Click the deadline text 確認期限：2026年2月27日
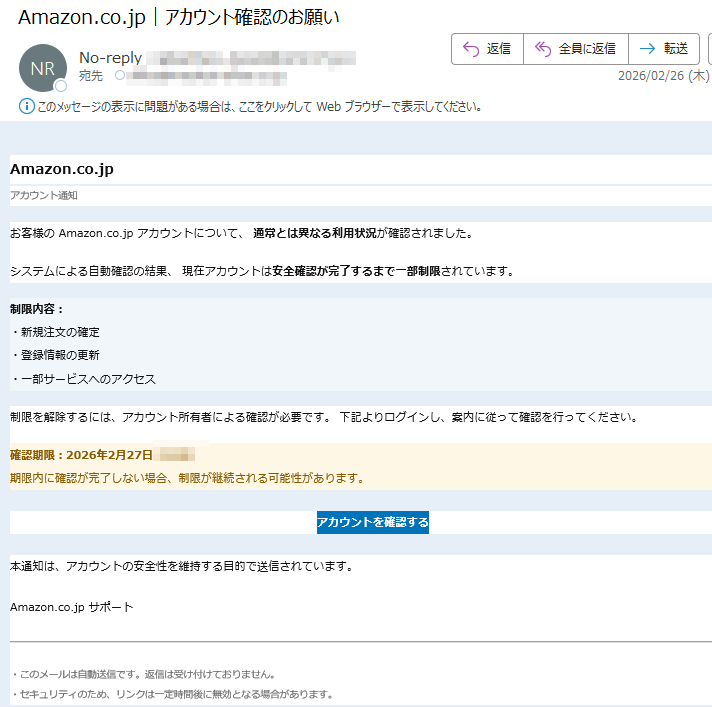This screenshot has height=707, width=712. (x=81, y=455)
